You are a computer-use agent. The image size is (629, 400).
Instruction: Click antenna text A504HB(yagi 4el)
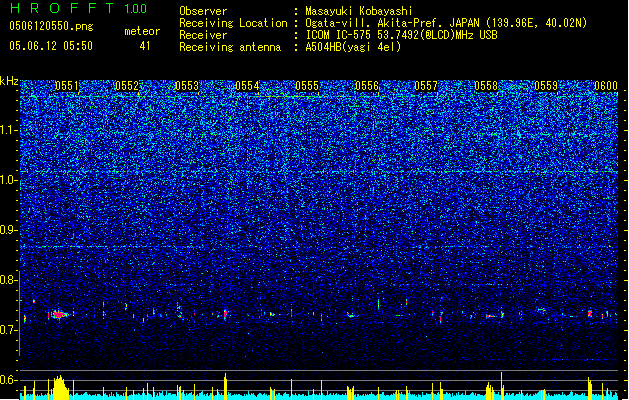353,47
